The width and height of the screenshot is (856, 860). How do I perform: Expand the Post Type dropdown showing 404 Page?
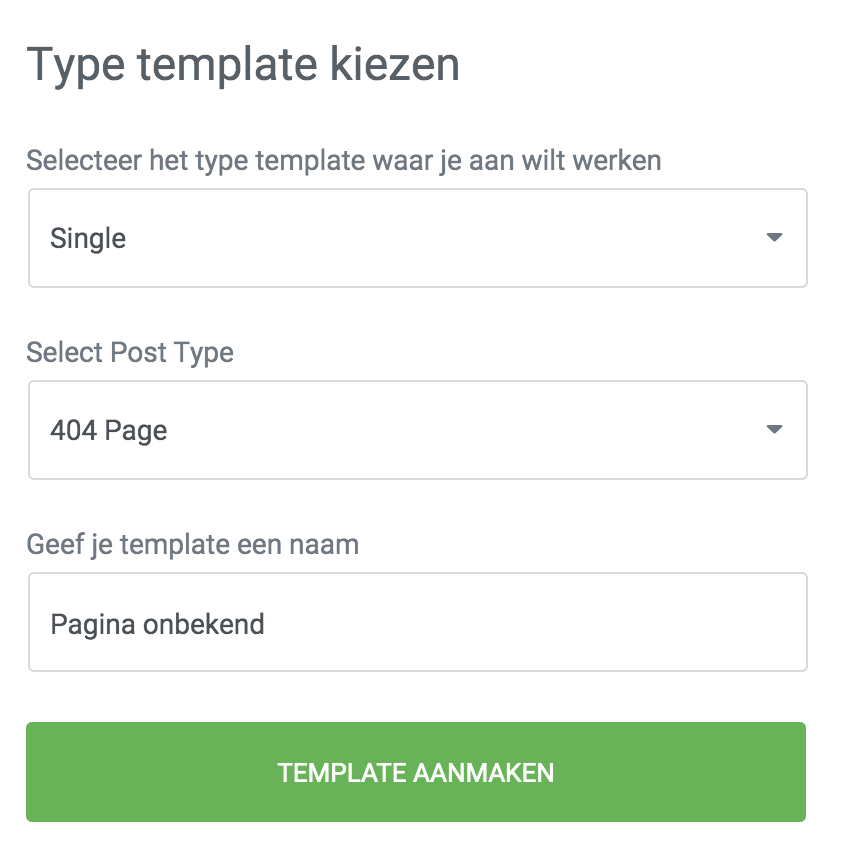[x=418, y=430]
